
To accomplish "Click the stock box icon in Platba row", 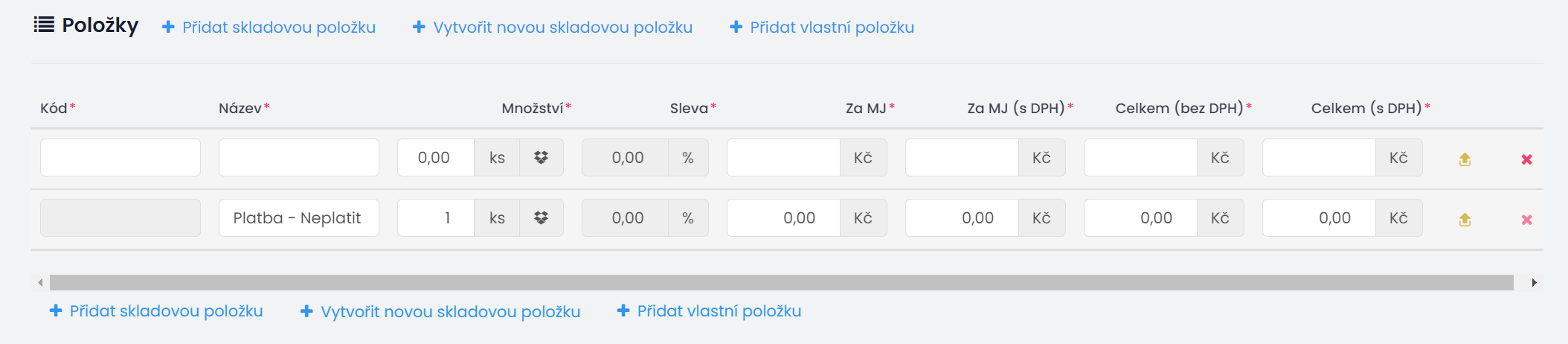I will coord(541,218).
